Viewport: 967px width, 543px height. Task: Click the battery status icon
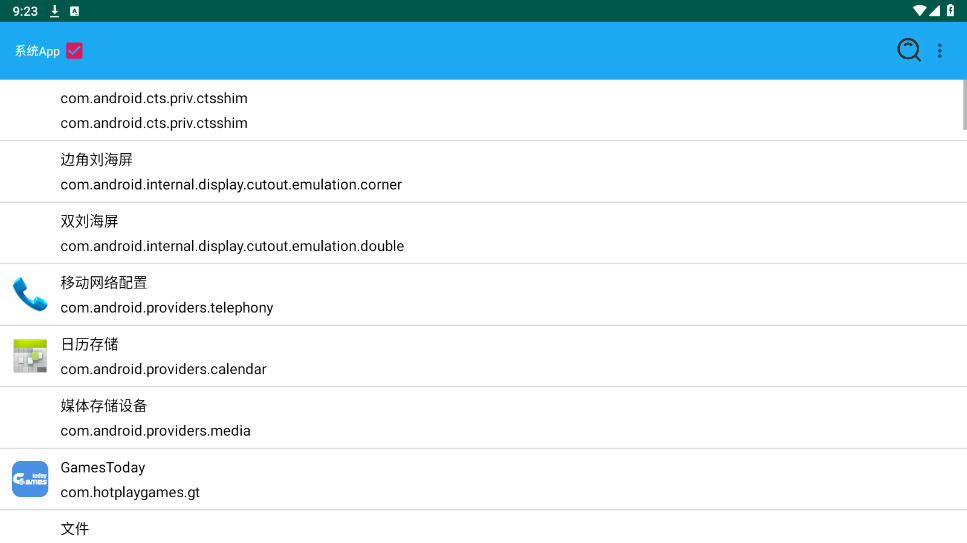[x=950, y=11]
